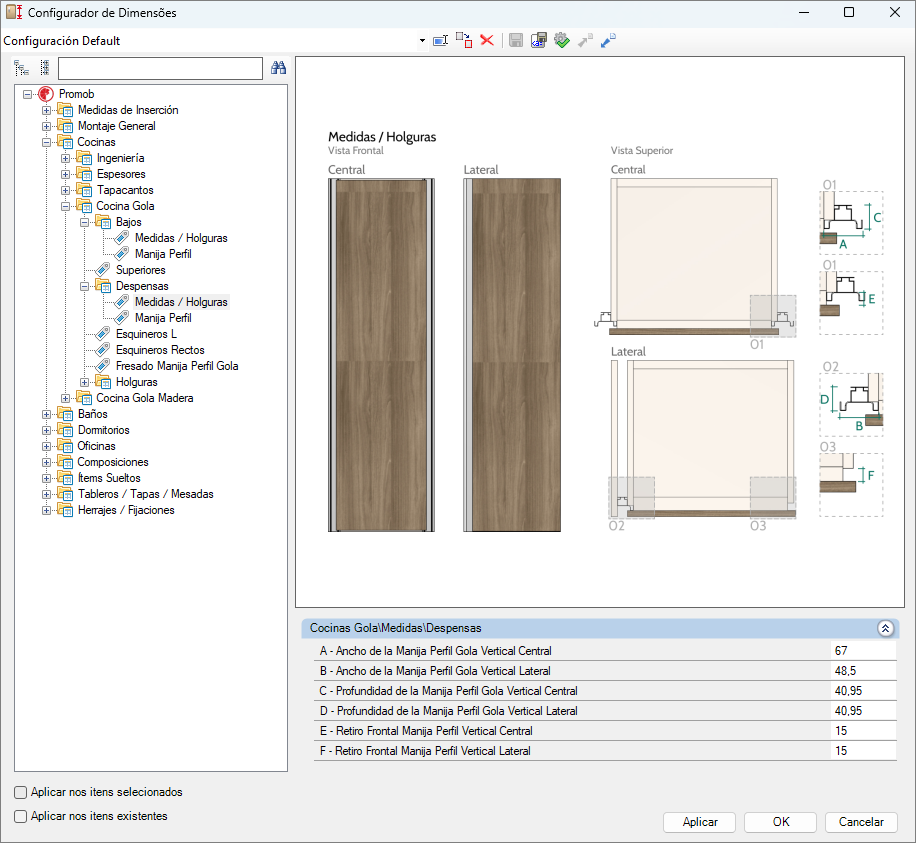The height and width of the screenshot is (843, 916).
Task: Click the red X delete icon
Action: [487, 40]
